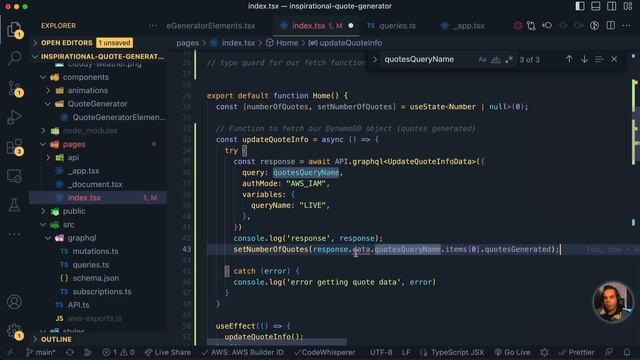Switch to the _app.tsx tab
The image size is (640, 360).
(463, 26)
